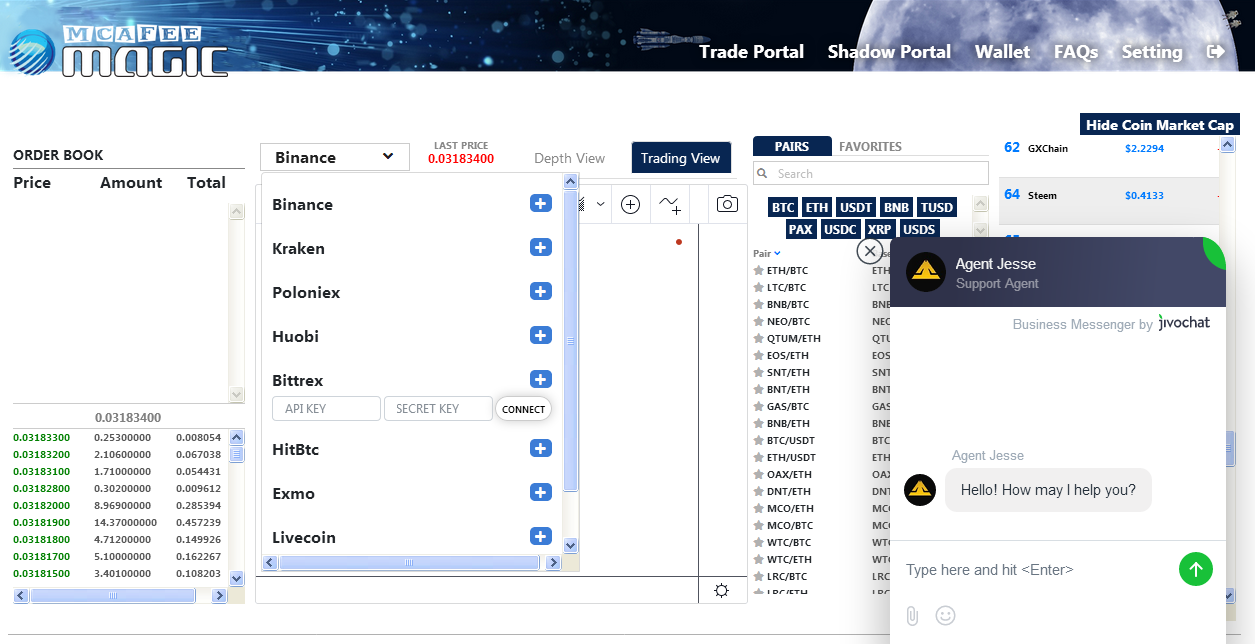
Task: Favorite the QTUM/ETH pair star
Action: pos(759,338)
